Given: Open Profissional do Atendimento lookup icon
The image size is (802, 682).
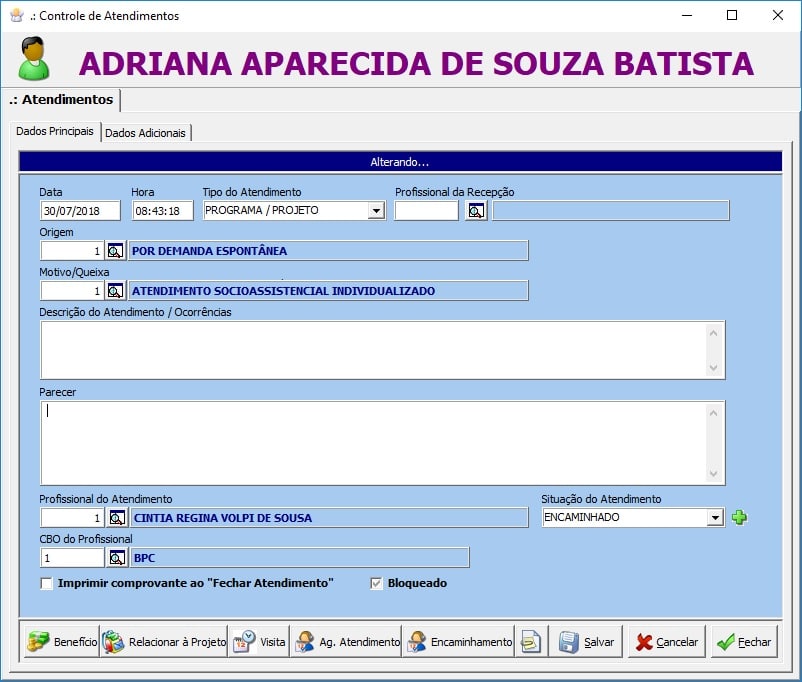Looking at the screenshot, I should pyautogui.click(x=116, y=518).
